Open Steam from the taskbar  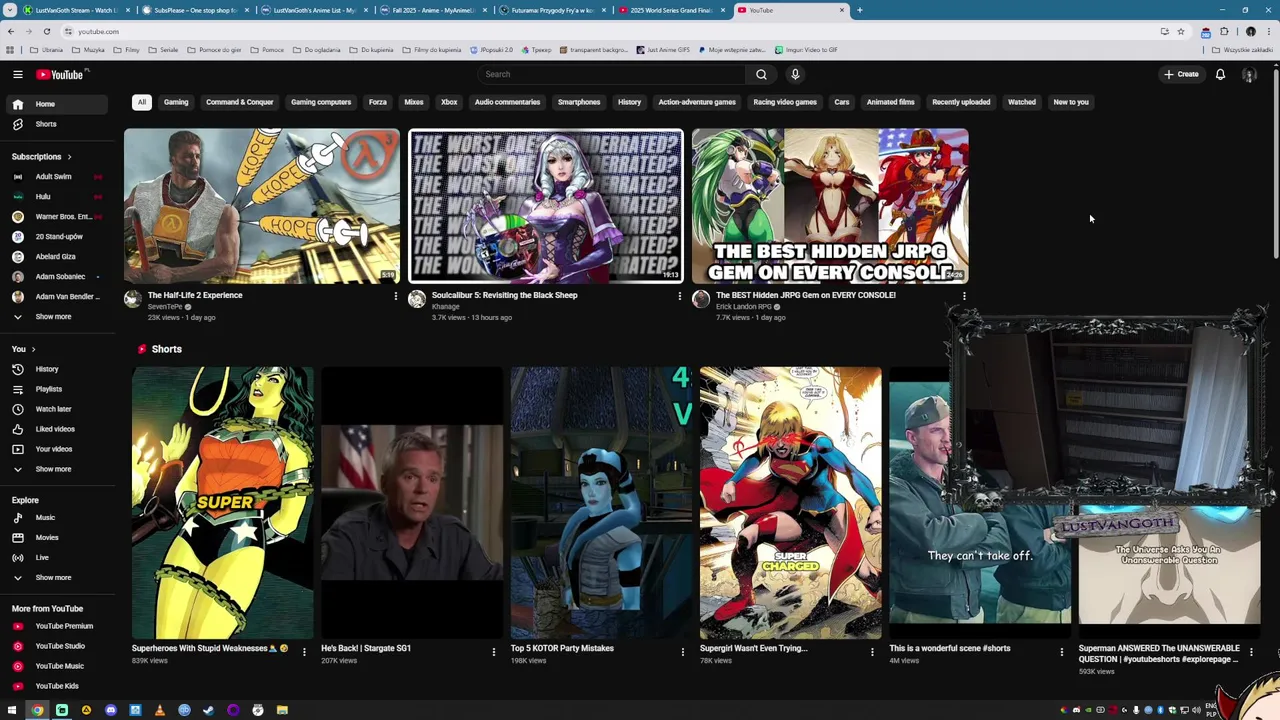pos(208,710)
